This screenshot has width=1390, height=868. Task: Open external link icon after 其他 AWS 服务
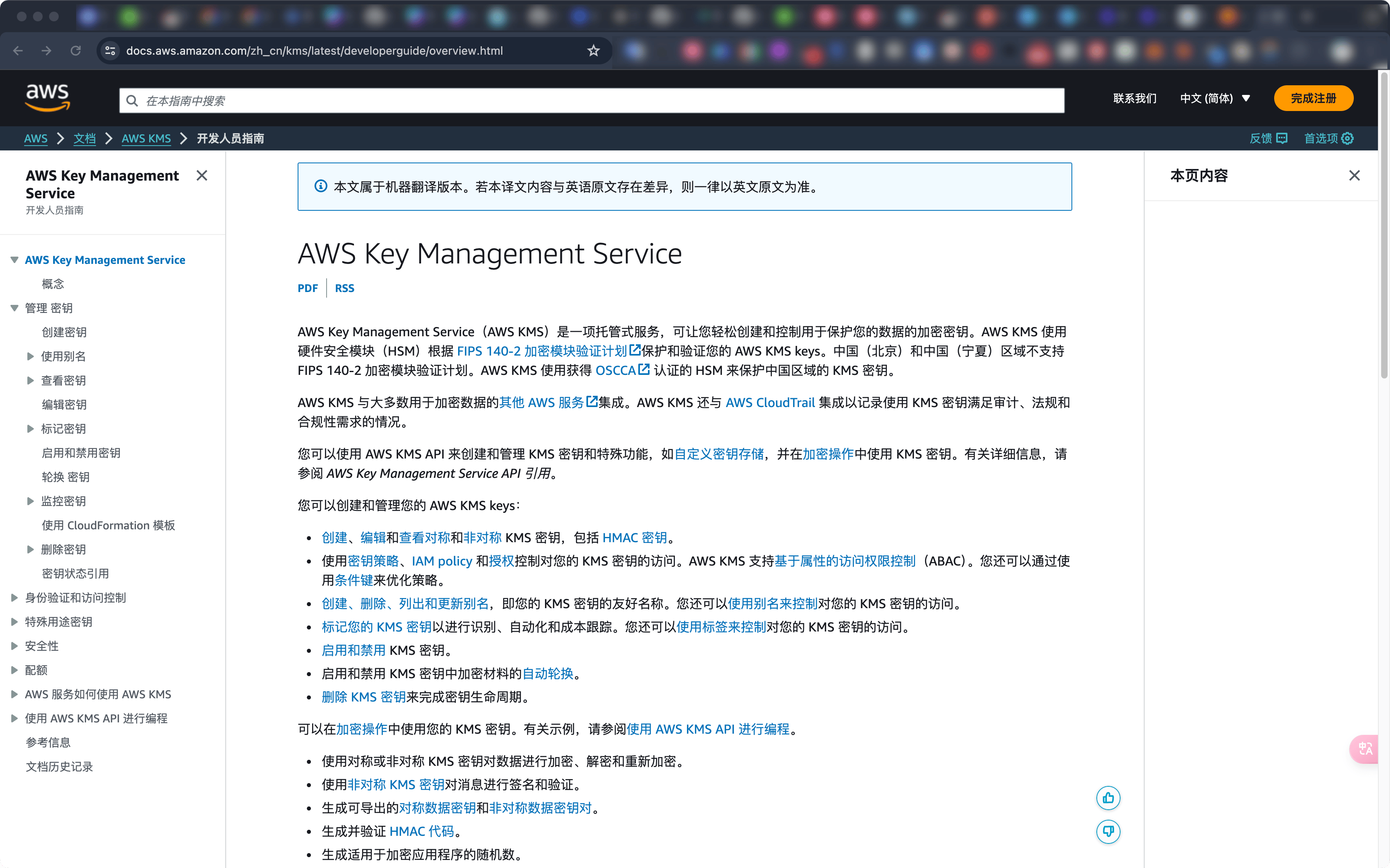click(592, 402)
